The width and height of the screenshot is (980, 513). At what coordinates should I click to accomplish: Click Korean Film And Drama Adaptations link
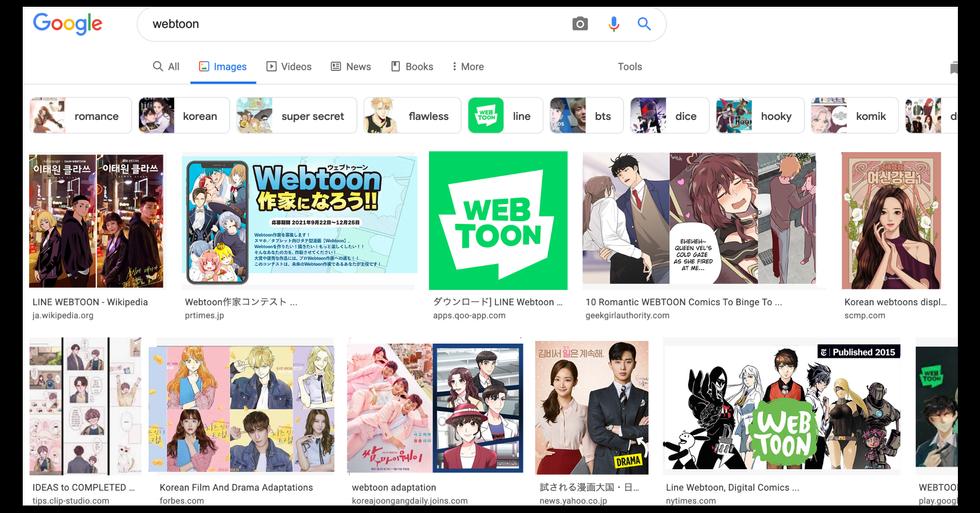pos(236,487)
